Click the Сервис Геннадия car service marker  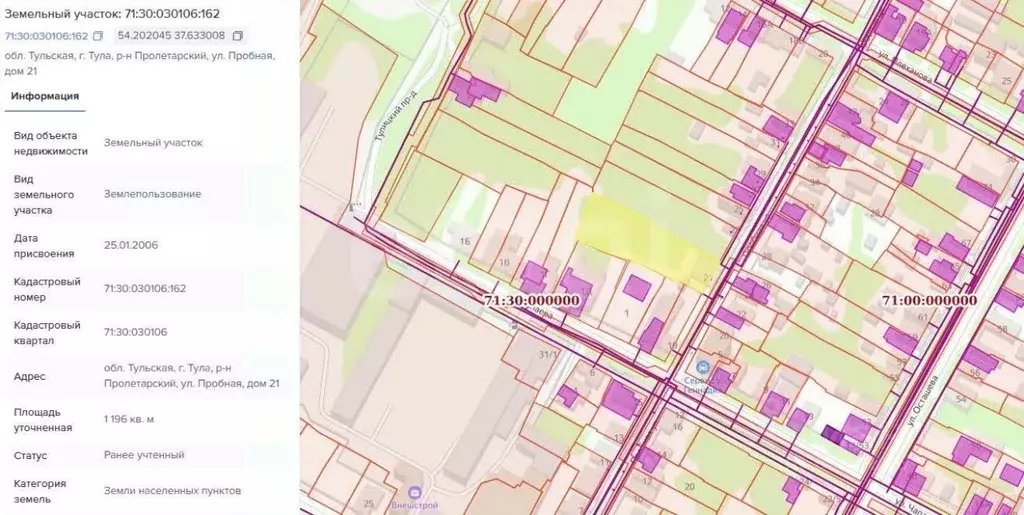tap(703, 367)
